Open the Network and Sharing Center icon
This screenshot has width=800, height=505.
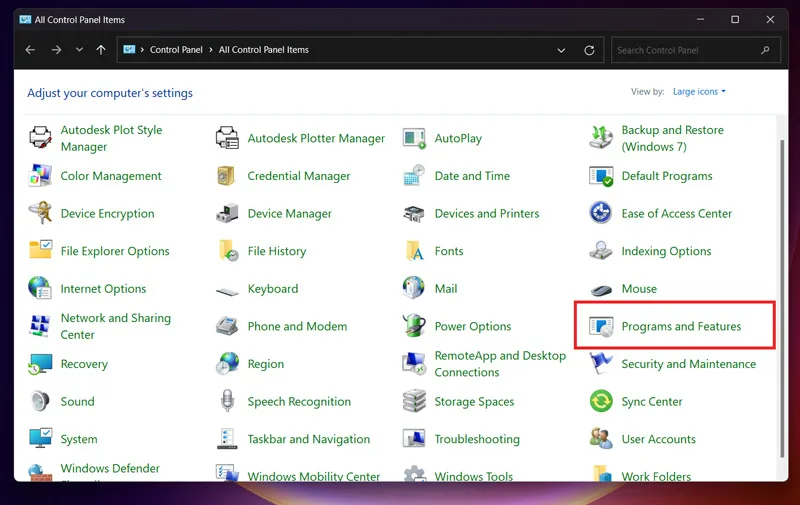pos(40,326)
